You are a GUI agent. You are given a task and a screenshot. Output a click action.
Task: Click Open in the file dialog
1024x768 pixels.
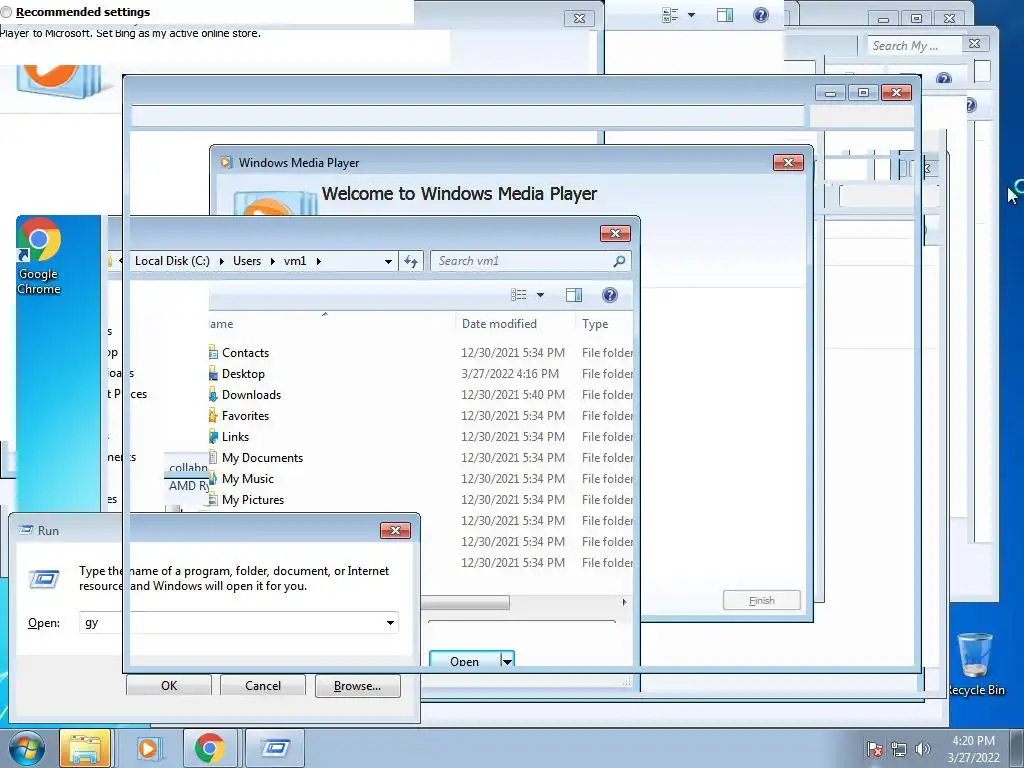tap(464, 660)
